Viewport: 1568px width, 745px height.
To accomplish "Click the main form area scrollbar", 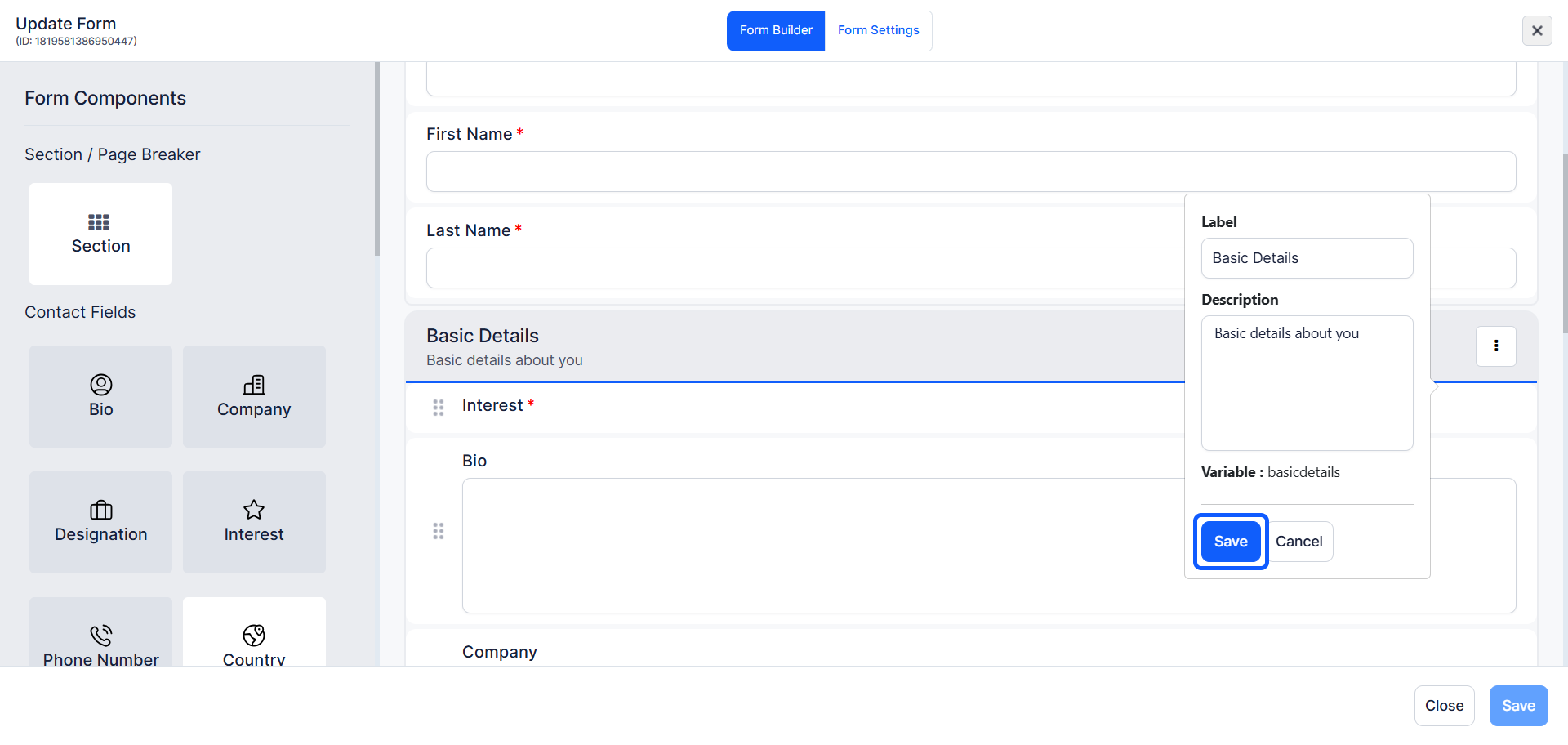I will [1565, 243].
